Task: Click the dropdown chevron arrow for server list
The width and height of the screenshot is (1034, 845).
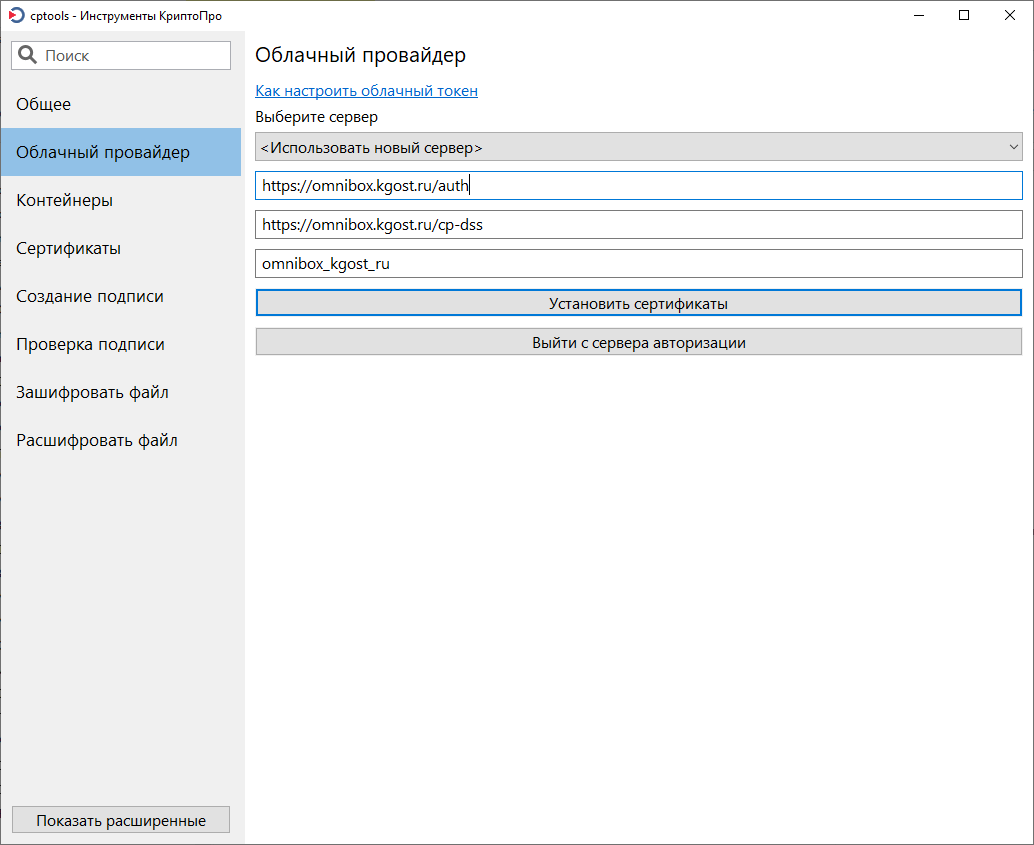Action: click(x=1014, y=148)
